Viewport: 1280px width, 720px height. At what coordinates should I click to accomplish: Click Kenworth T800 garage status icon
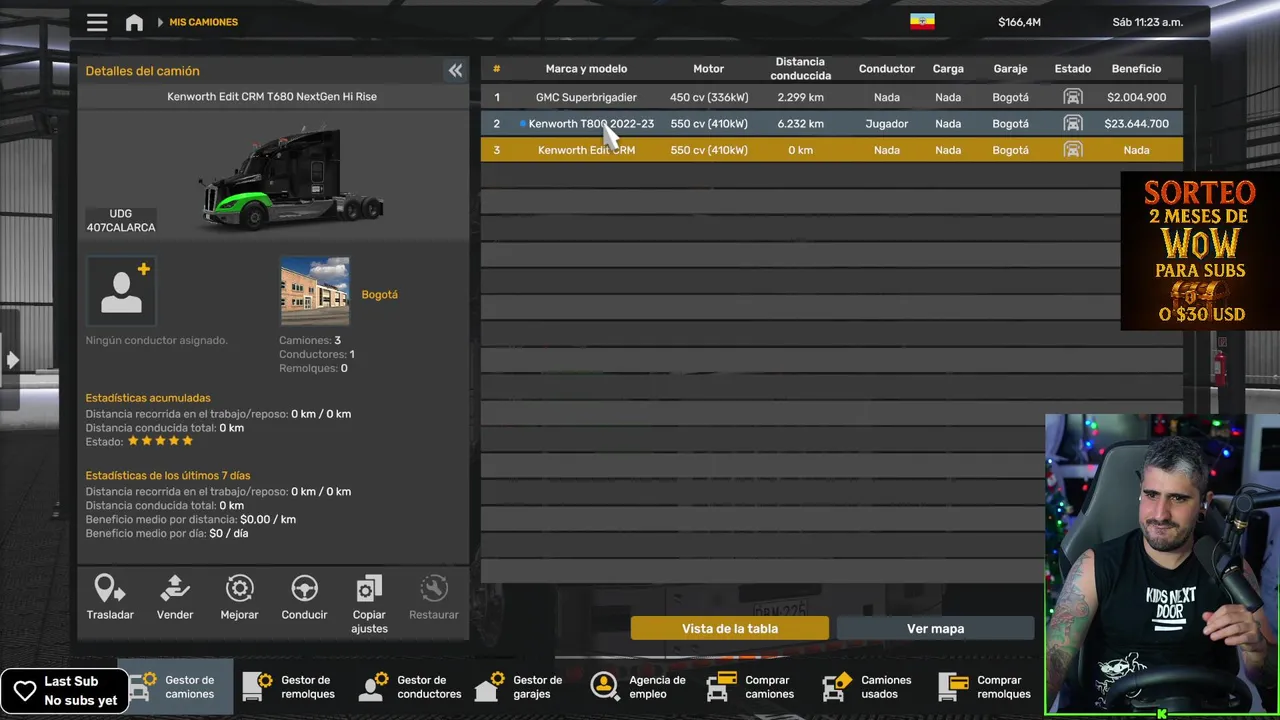tap(1072, 124)
